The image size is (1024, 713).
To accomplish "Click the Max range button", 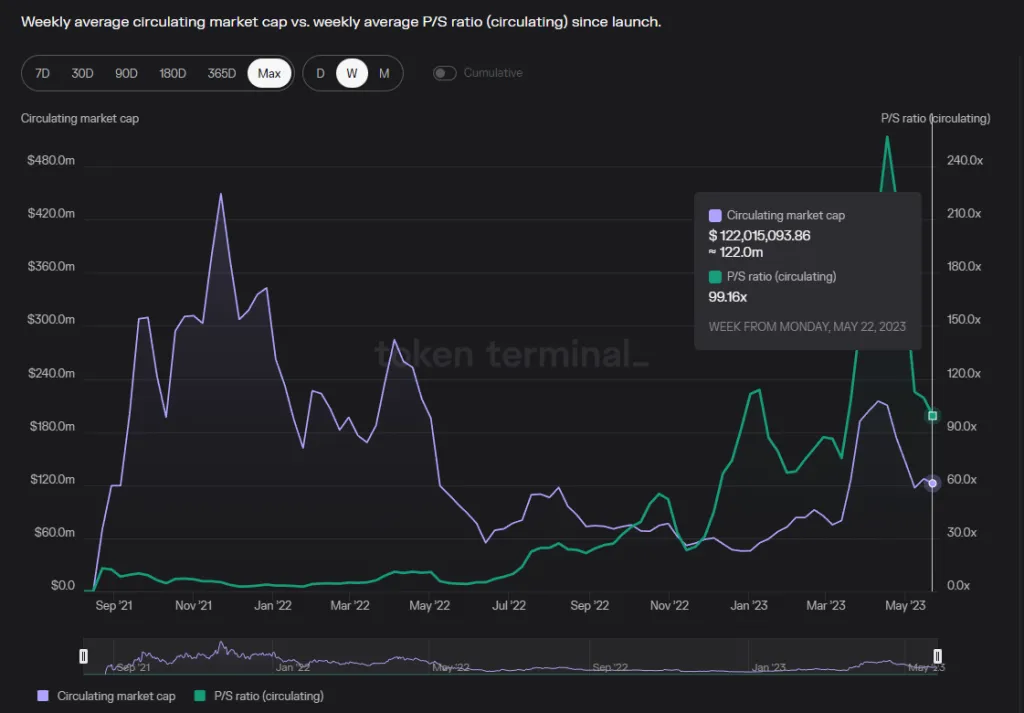I will pyautogui.click(x=268, y=73).
